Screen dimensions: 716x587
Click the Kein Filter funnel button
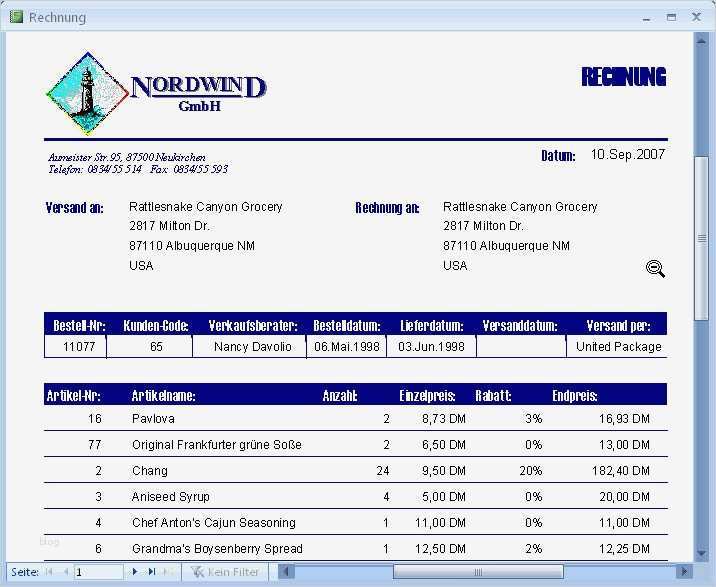[x=225, y=572]
